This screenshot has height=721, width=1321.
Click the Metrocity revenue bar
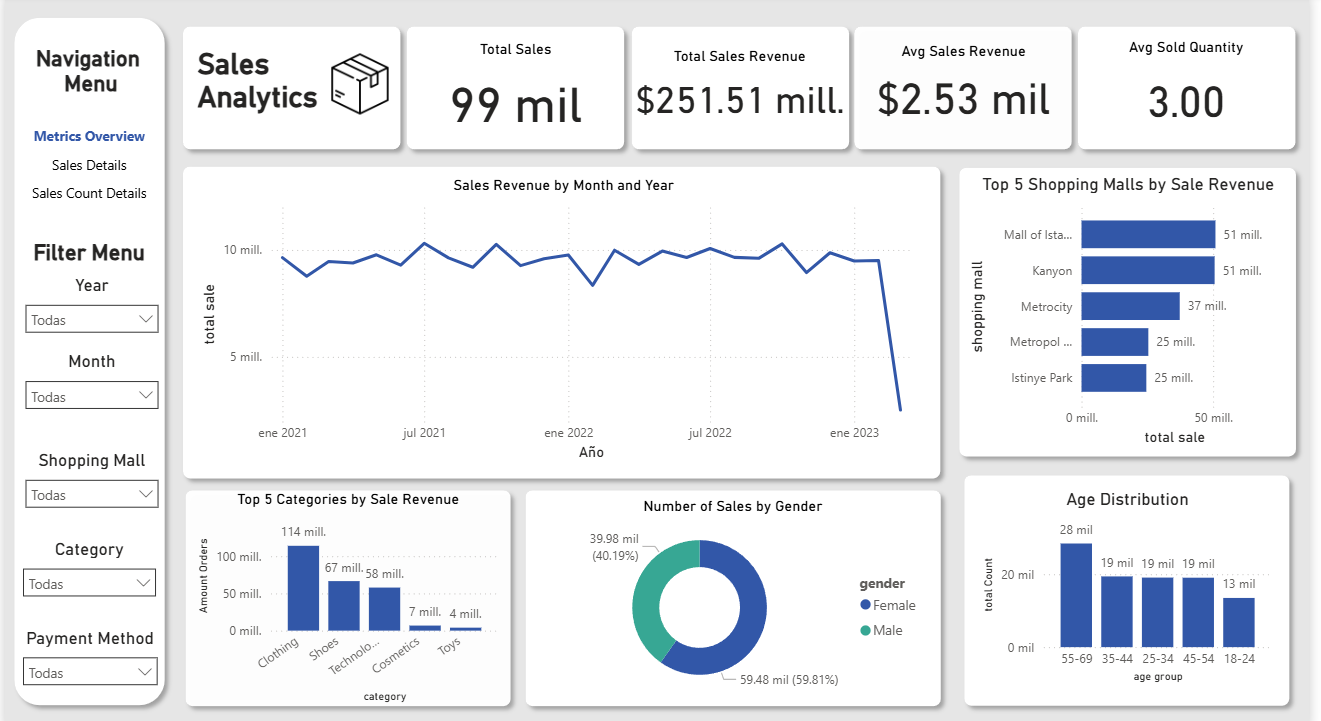pyautogui.click(x=1130, y=306)
